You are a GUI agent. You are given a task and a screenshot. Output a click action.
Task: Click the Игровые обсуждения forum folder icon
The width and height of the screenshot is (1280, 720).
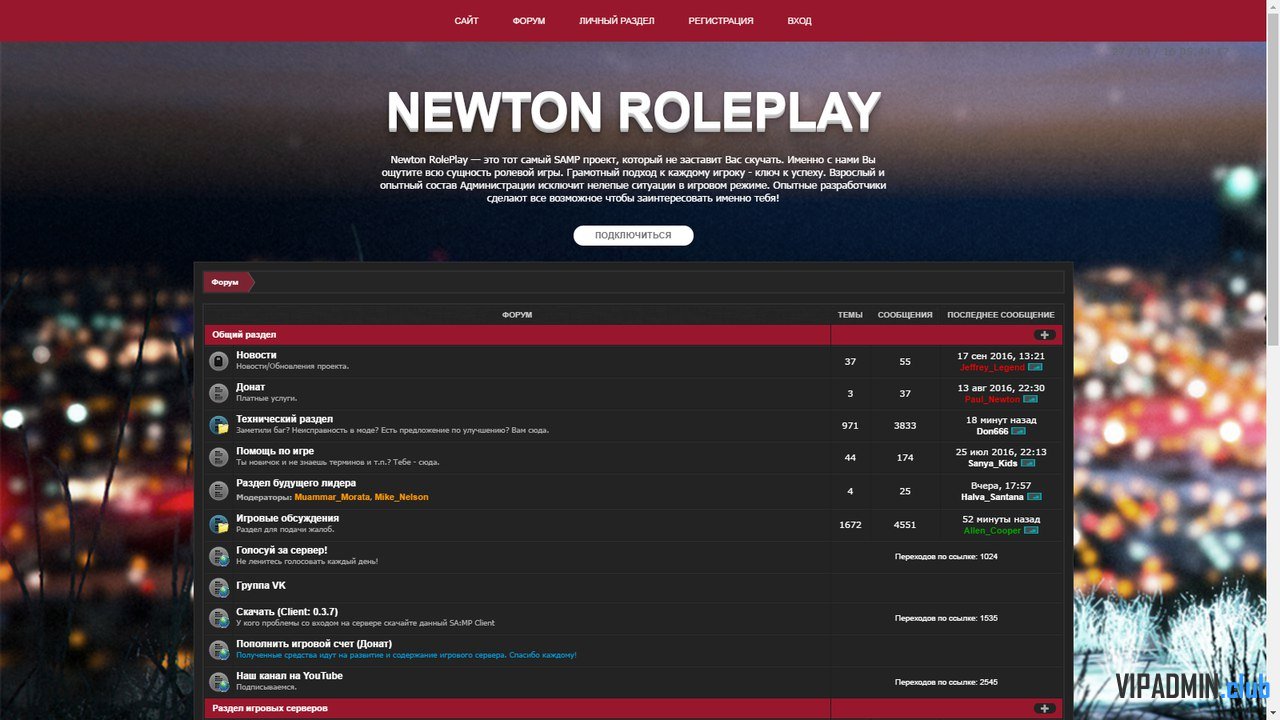(219, 524)
